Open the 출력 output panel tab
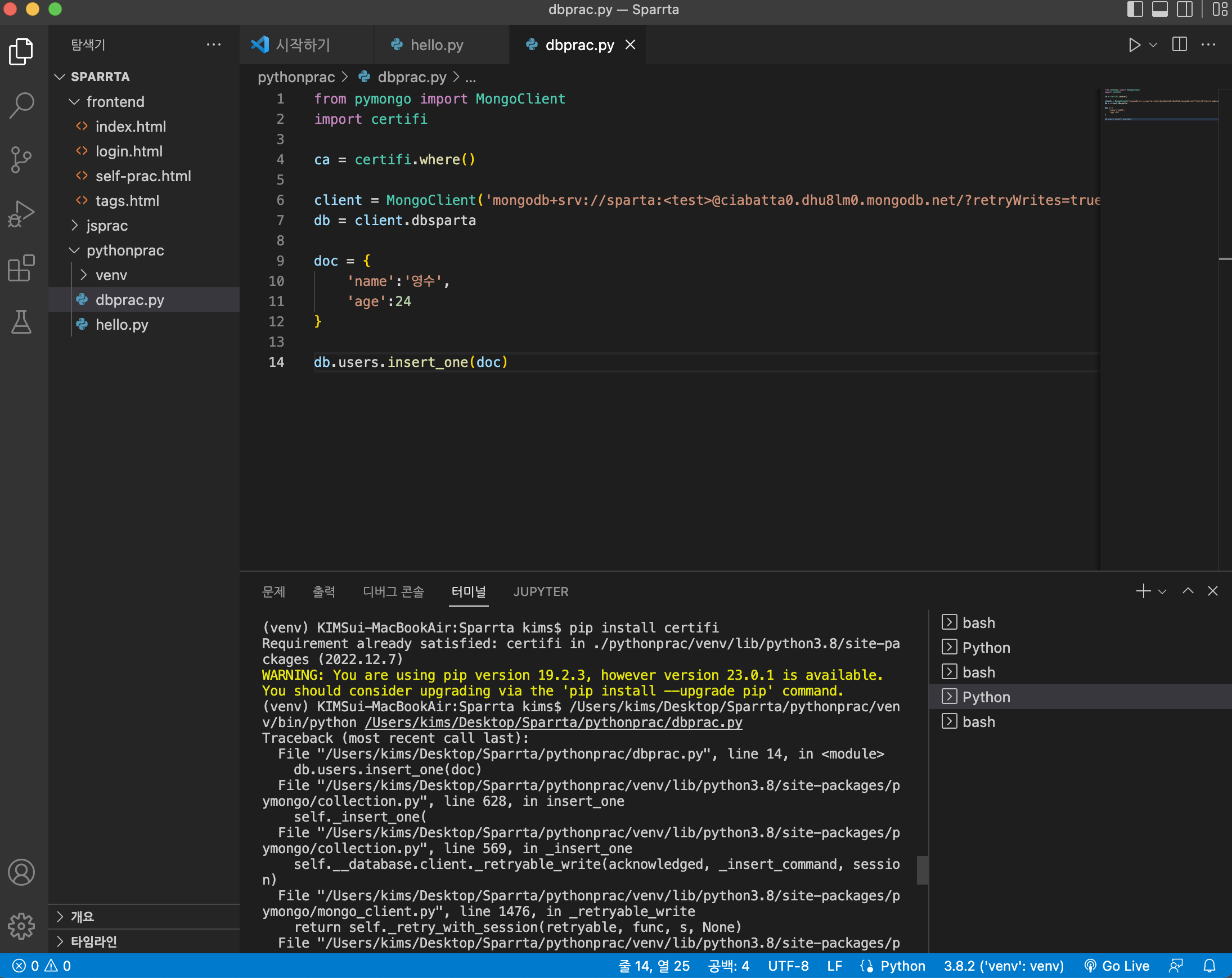1232x978 pixels. click(x=324, y=591)
